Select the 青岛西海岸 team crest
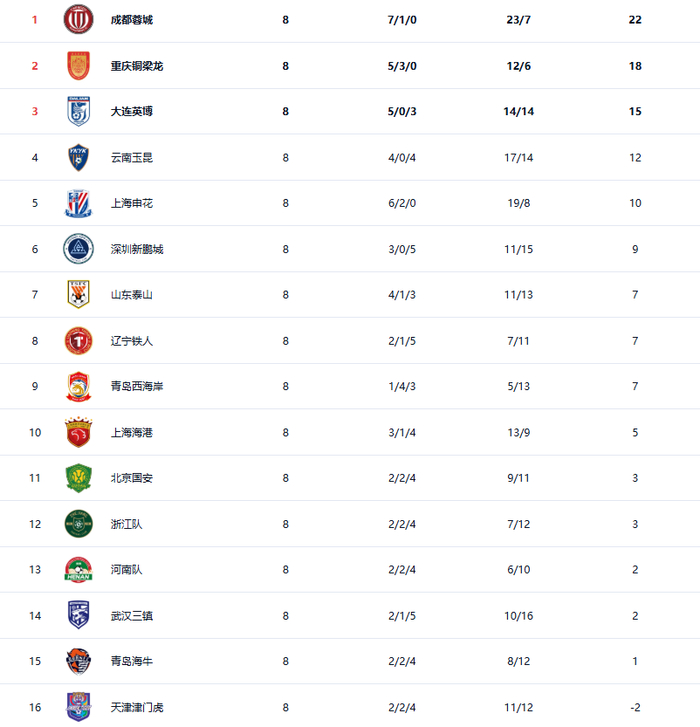This screenshot has height=727, width=700. tap(78, 387)
